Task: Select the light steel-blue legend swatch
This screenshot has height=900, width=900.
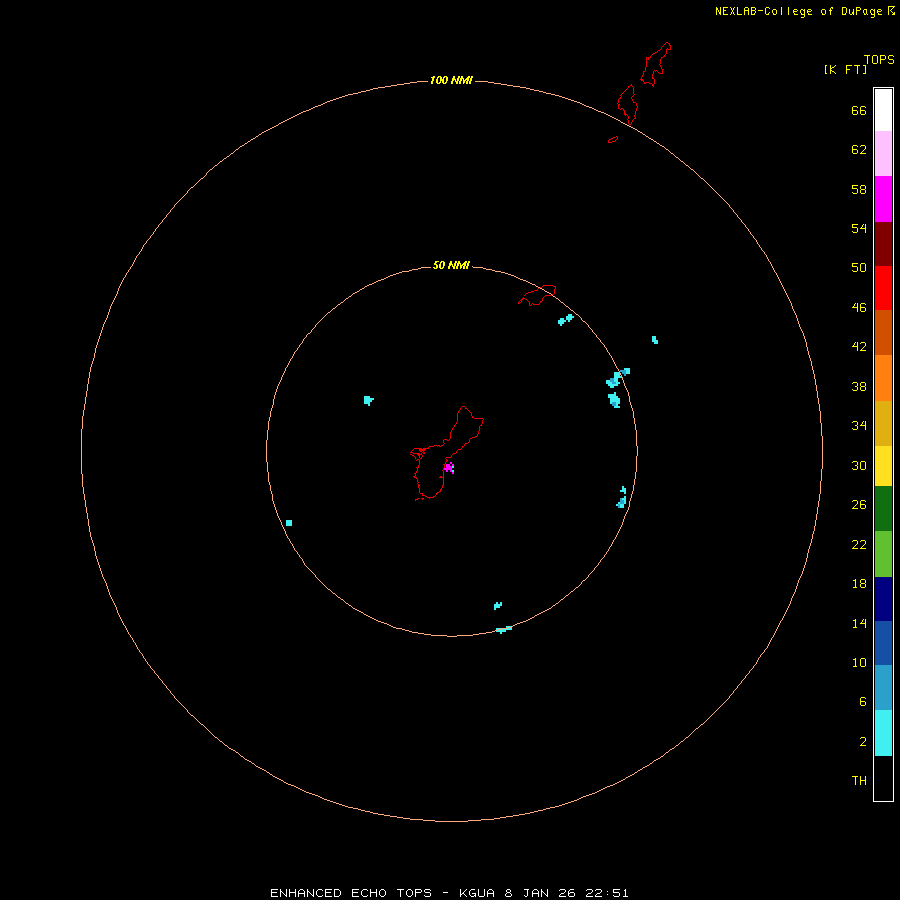Action: tap(883, 688)
